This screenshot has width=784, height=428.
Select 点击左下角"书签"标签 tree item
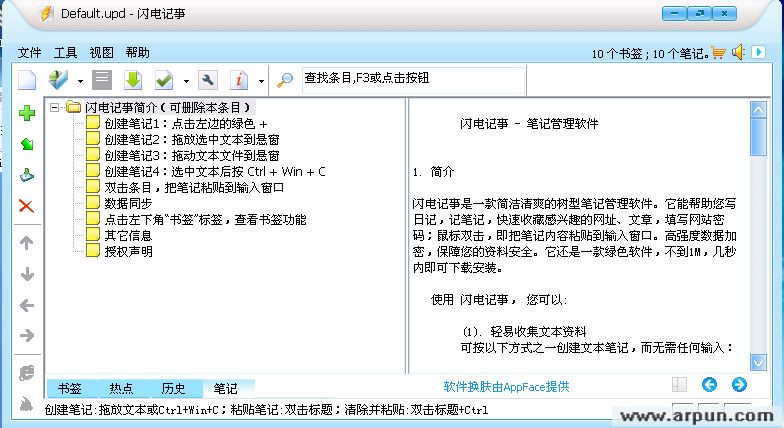(x=205, y=220)
